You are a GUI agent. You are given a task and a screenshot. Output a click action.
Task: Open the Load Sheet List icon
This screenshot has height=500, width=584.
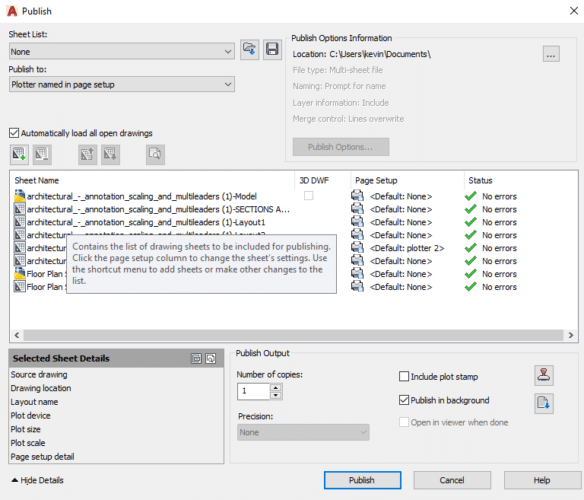tap(249, 50)
